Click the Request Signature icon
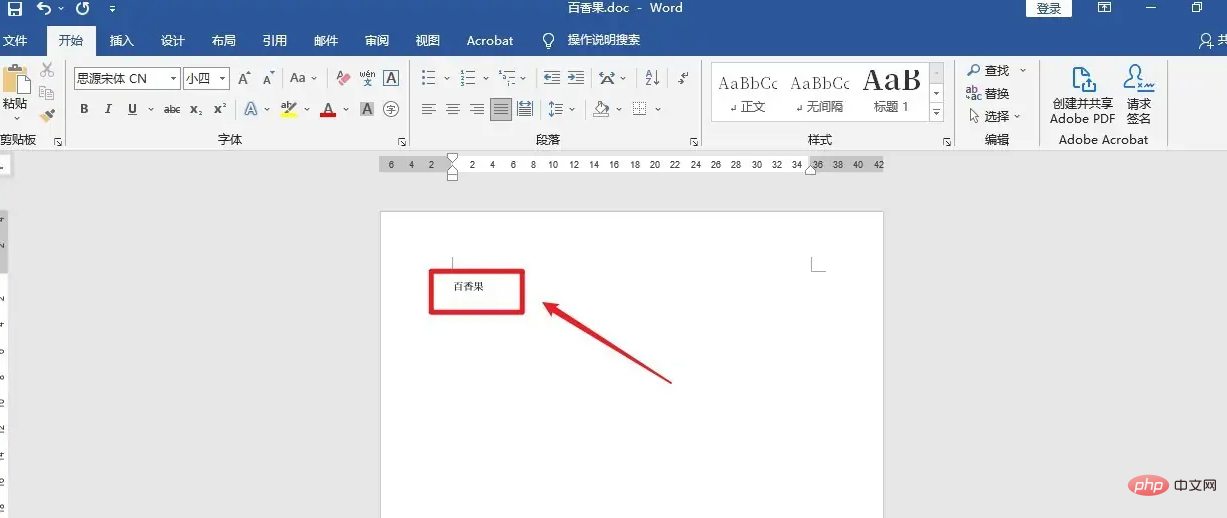 click(x=1139, y=96)
